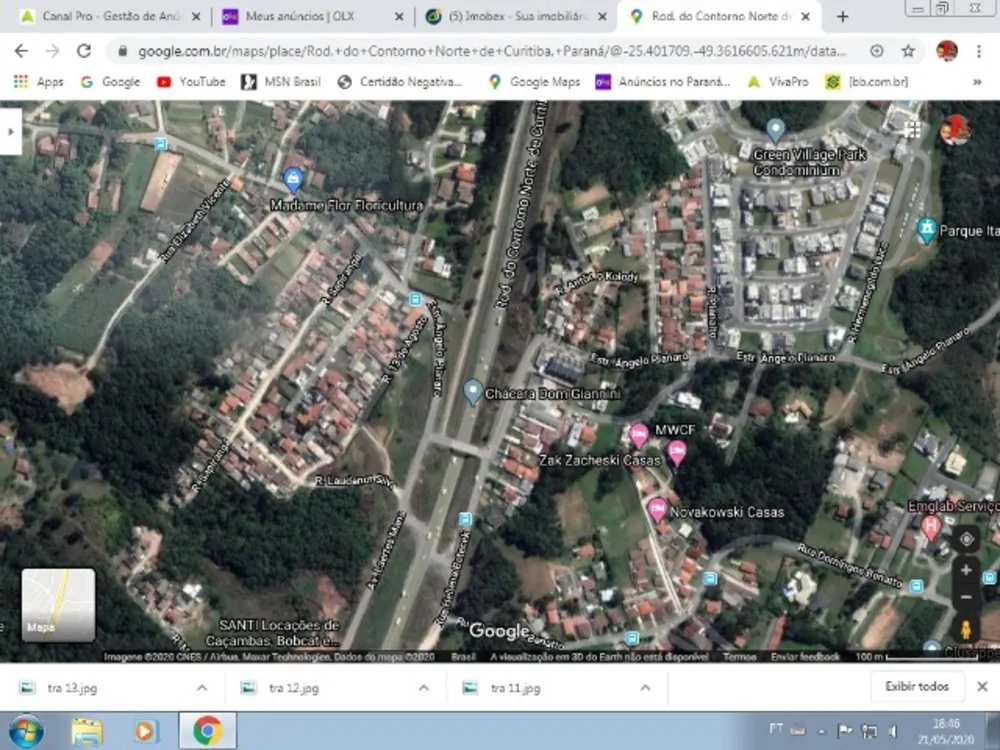1000x750 pixels.
Task: Open the Google bookmark
Action: pyautogui.click(x=110, y=82)
